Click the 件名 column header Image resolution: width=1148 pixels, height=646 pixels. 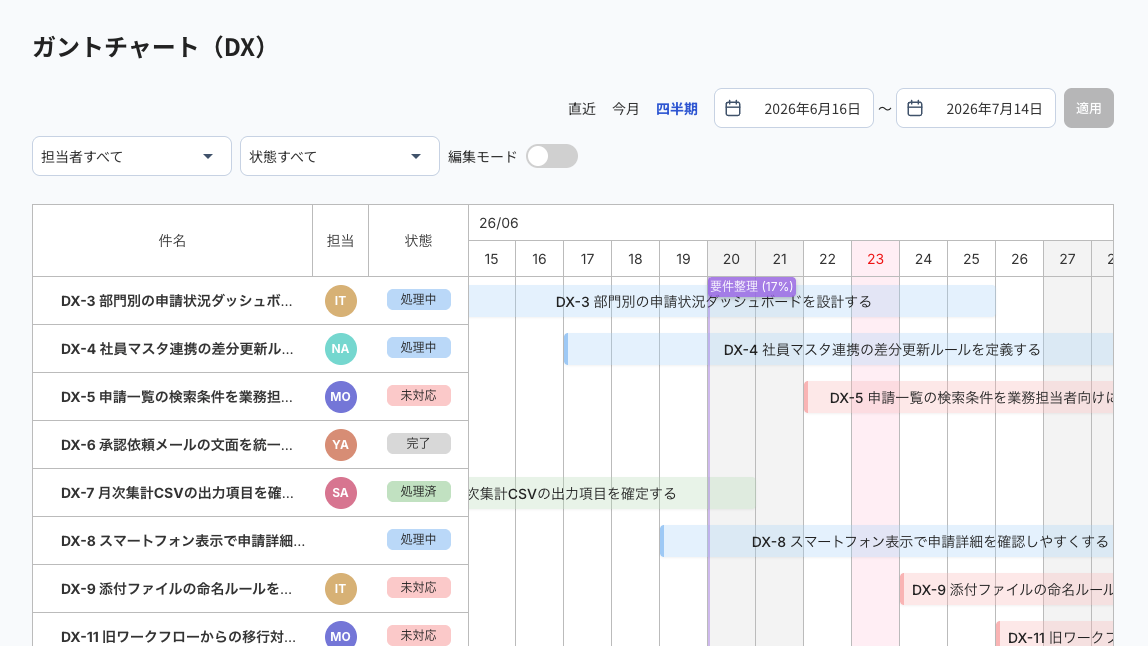[173, 241]
